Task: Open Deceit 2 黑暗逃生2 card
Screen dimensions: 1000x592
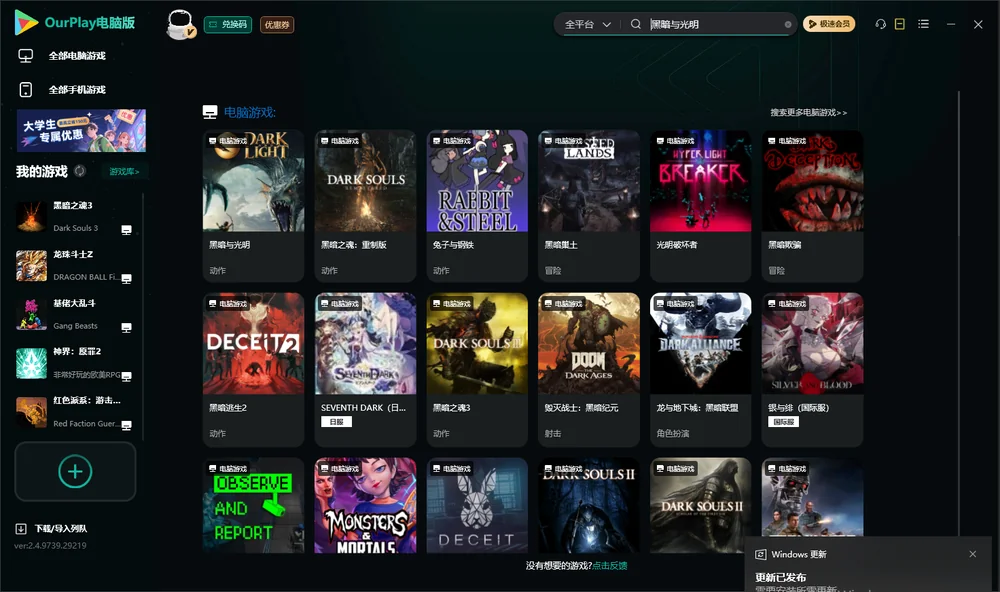Action: point(253,369)
